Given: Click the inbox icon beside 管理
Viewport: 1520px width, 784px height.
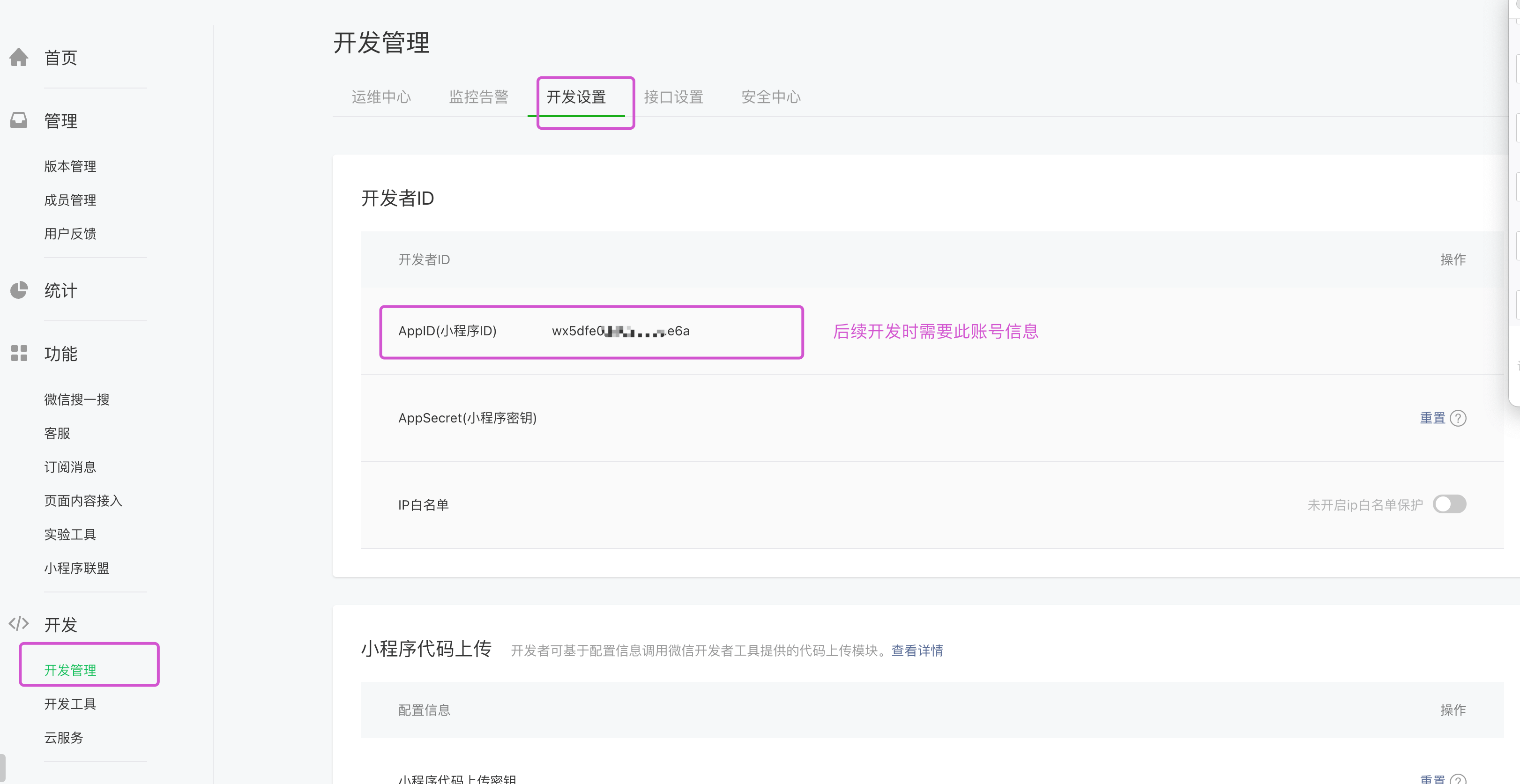Looking at the screenshot, I should pyautogui.click(x=19, y=120).
